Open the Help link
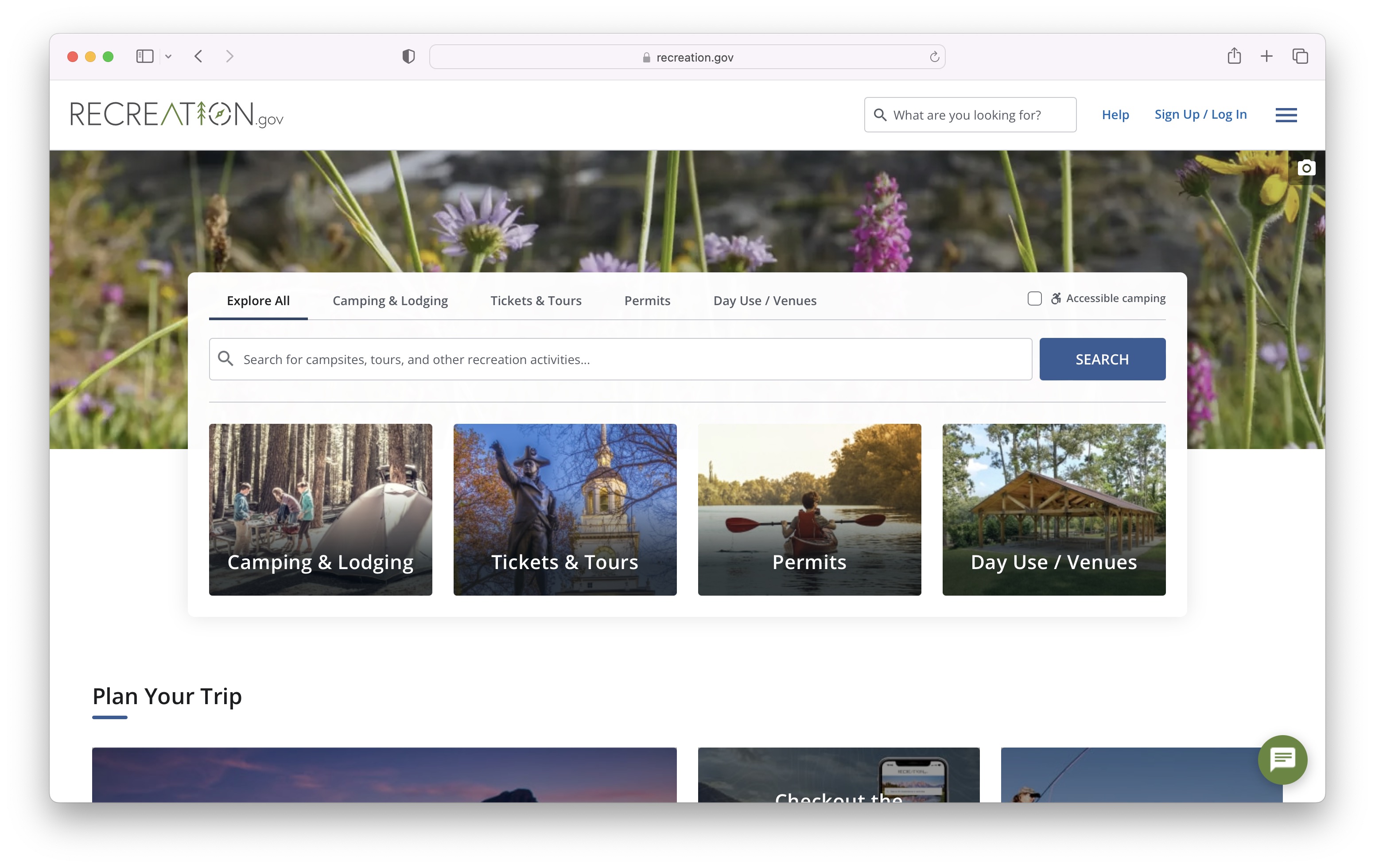Image resolution: width=1375 pixels, height=868 pixels. click(1115, 115)
